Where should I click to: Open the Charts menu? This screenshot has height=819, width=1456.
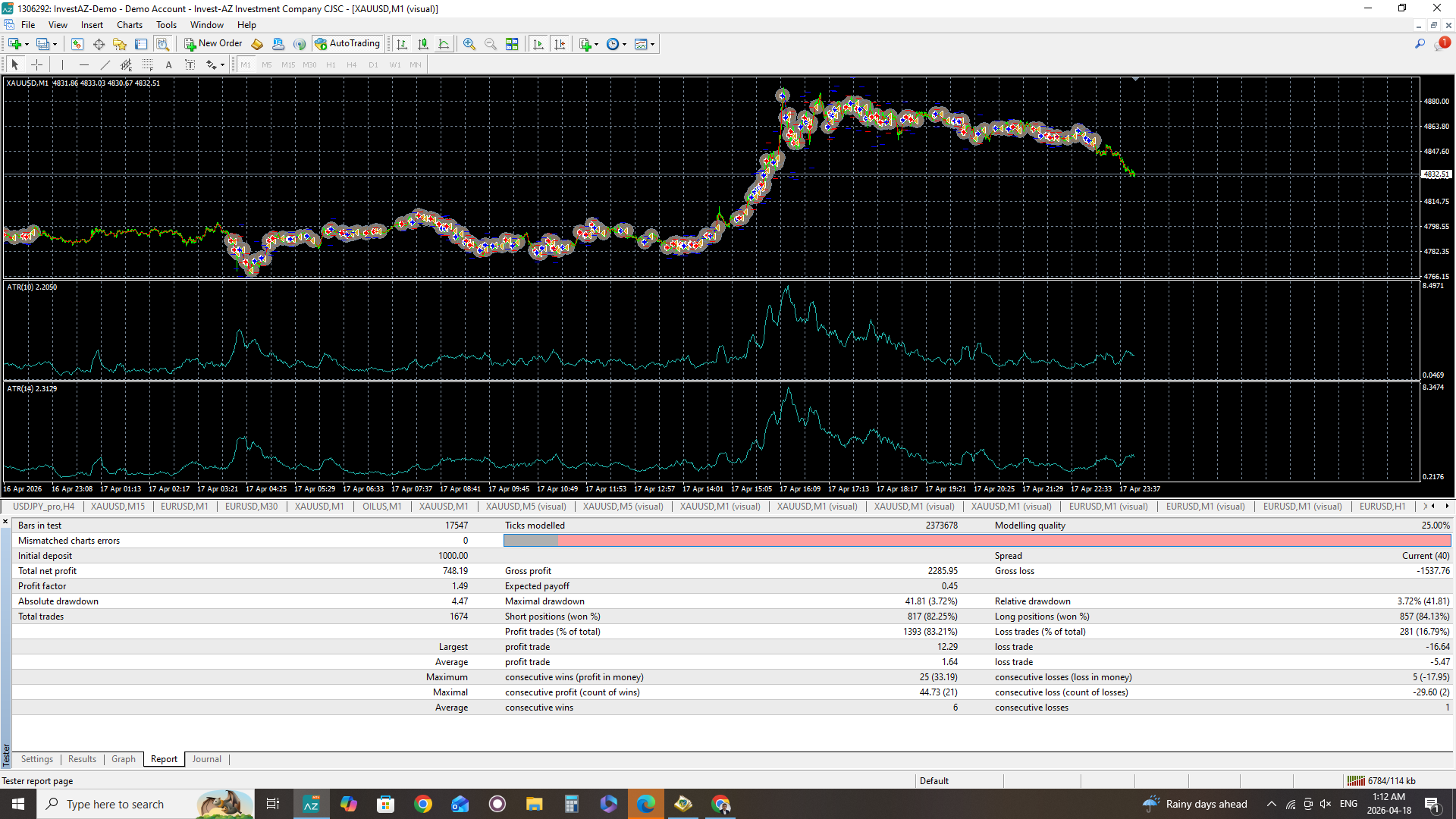pos(129,25)
